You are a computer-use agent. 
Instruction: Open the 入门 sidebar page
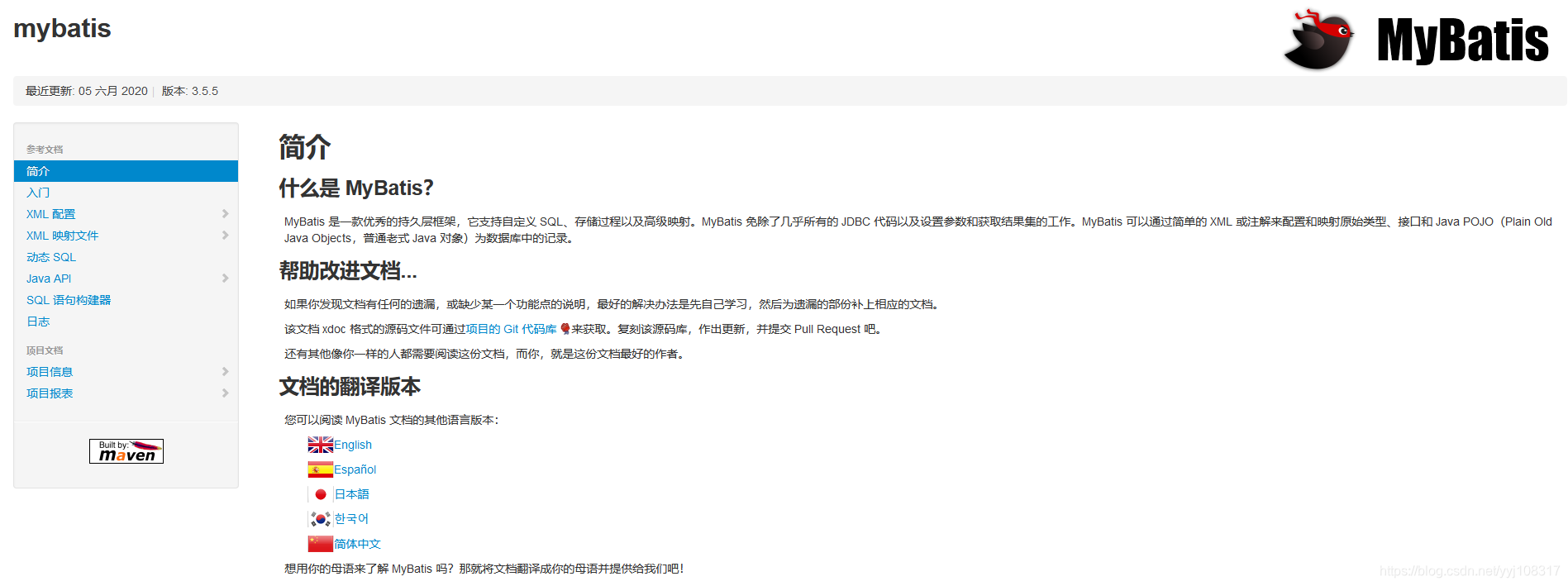(x=38, y=193)
